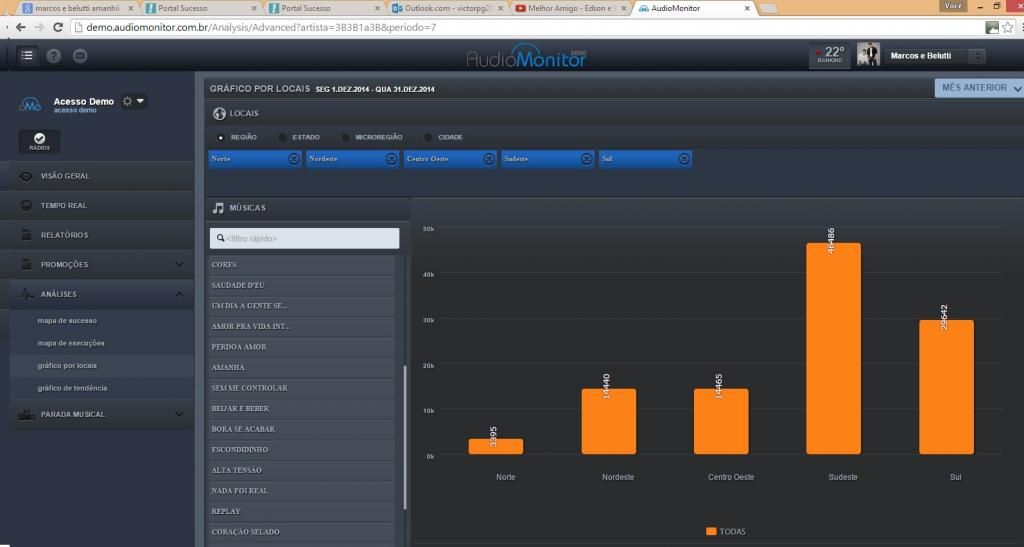
Task: Open the Mês Anterior period dropdown
Action: point(979,88)
